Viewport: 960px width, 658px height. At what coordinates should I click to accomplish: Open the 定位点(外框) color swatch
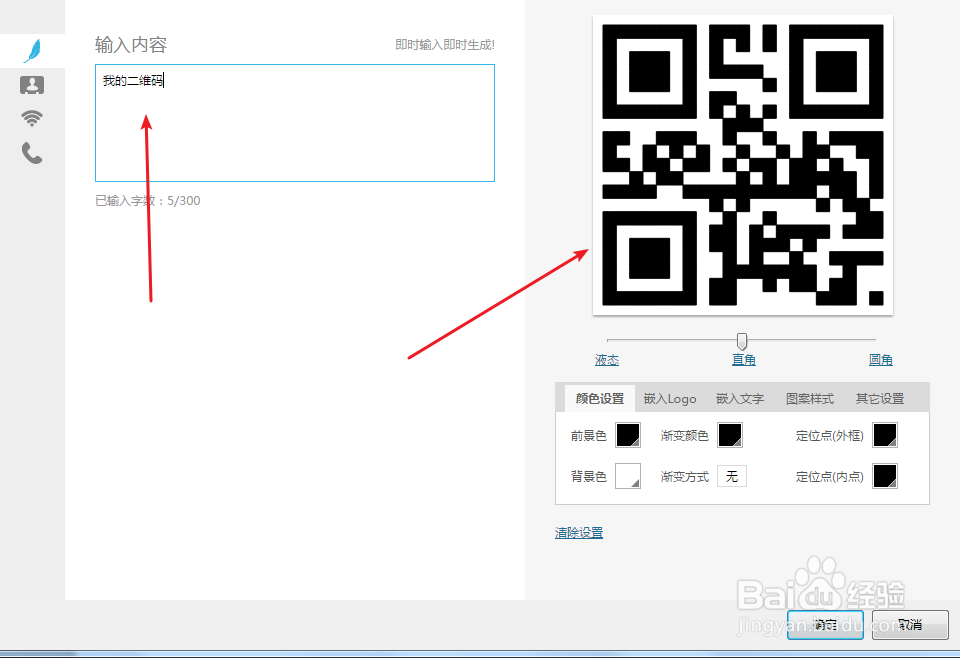pyautogui.click(x=885, y=435)
